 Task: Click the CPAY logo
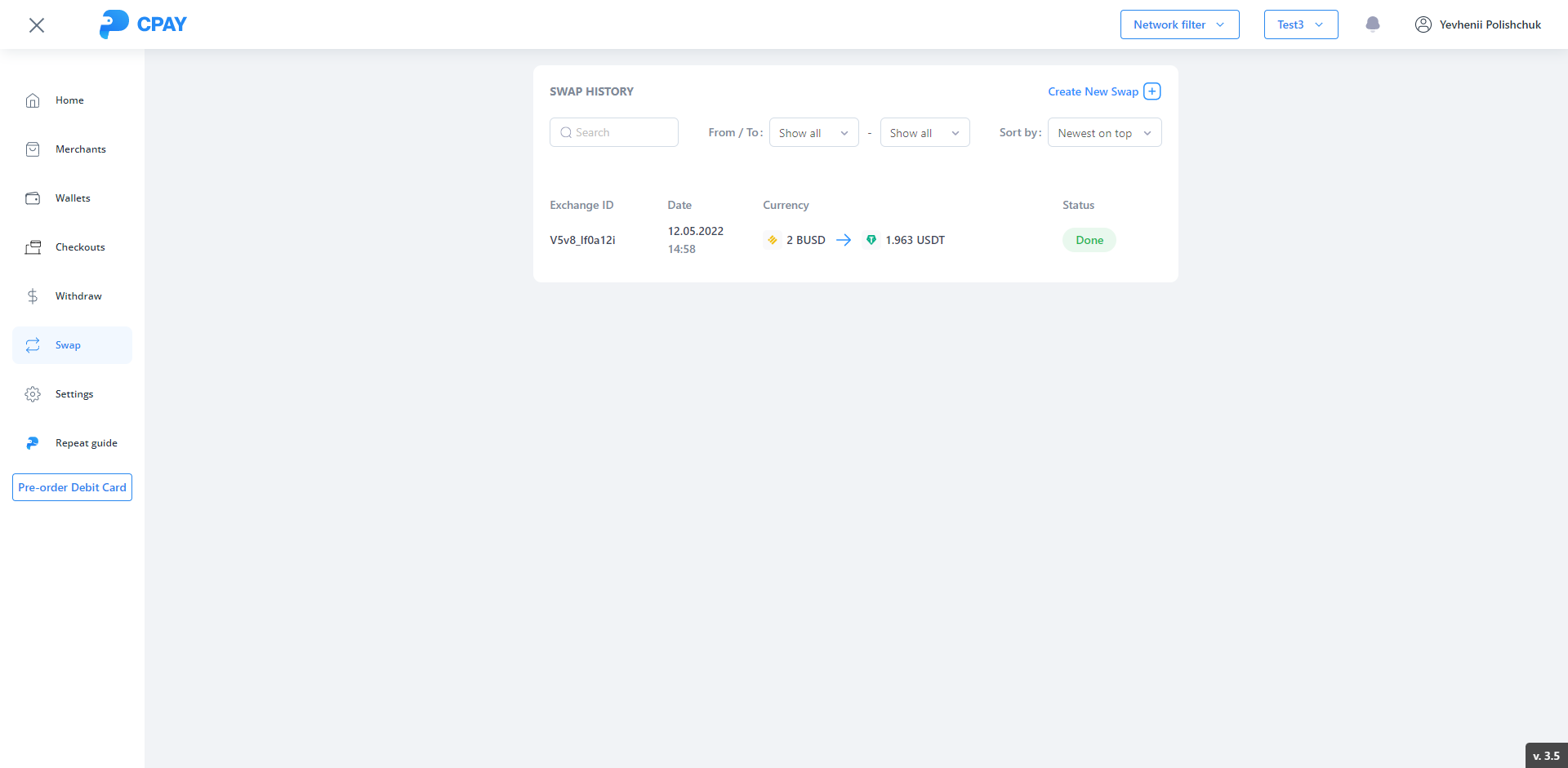(143, 24)
